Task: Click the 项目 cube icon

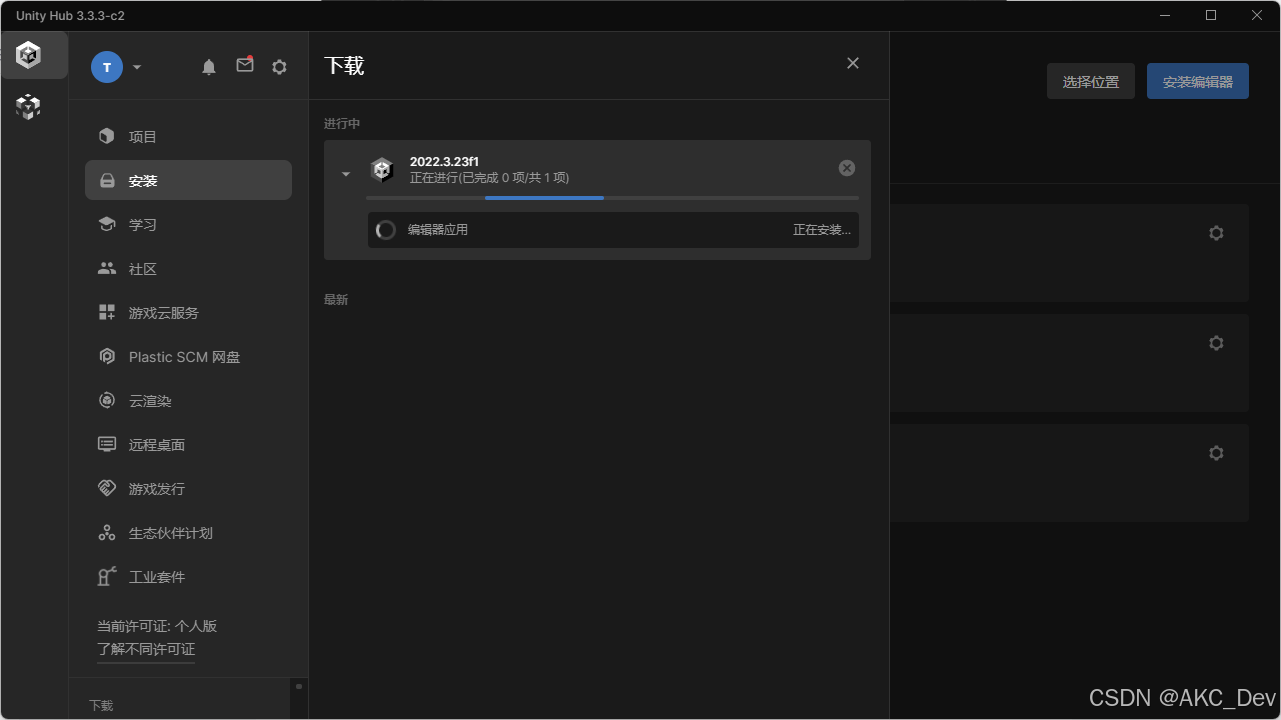Action: point(107,136)
